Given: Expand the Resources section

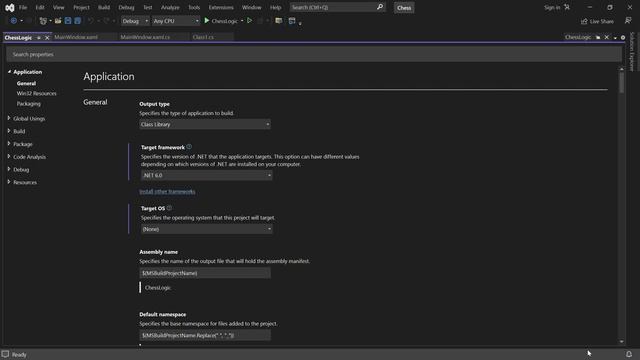Looking at the screenshot, I should (x=9, y=182).
